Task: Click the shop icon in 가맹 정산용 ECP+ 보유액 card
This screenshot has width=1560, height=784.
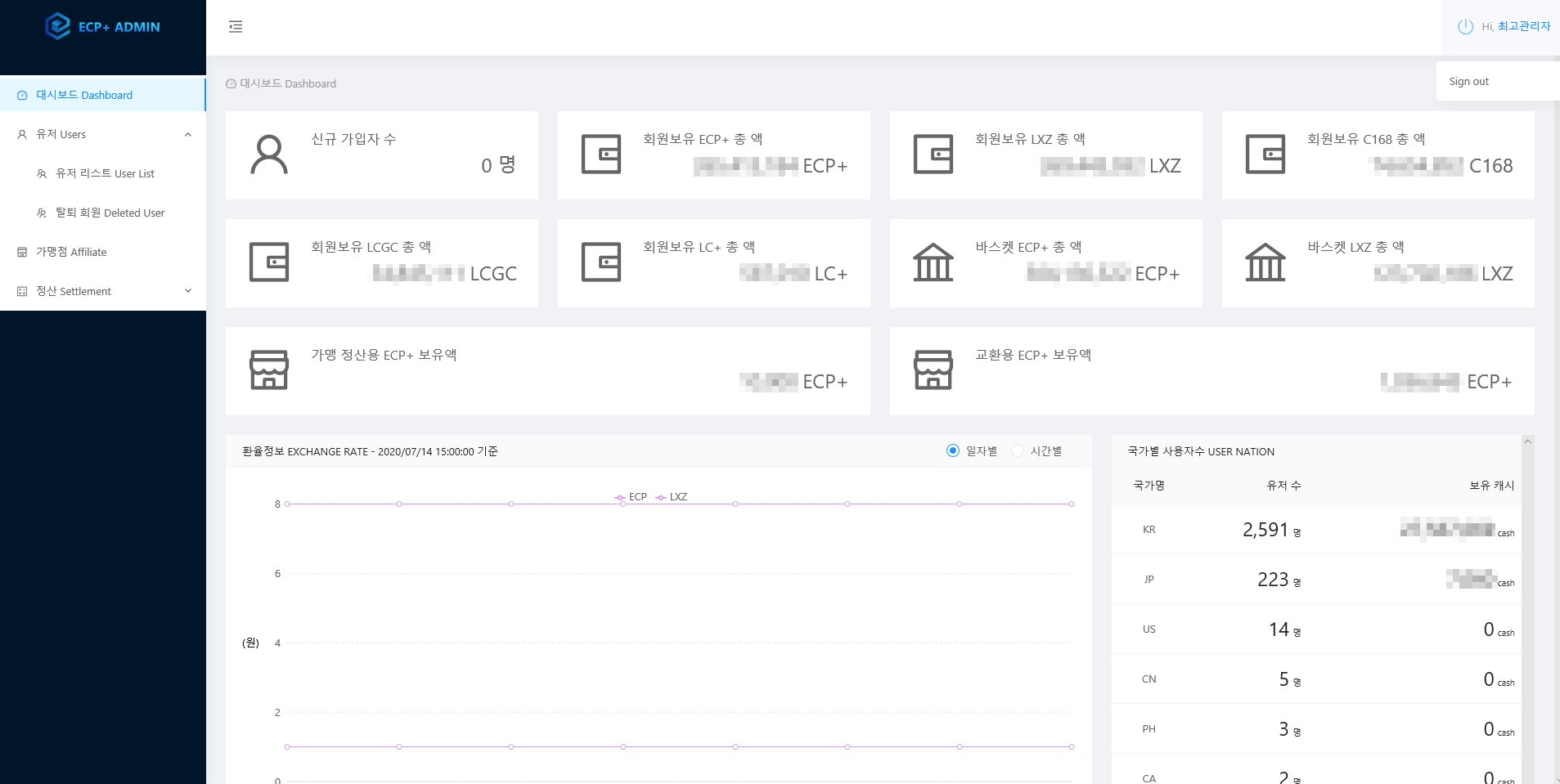Action: (x=269, y=370)
